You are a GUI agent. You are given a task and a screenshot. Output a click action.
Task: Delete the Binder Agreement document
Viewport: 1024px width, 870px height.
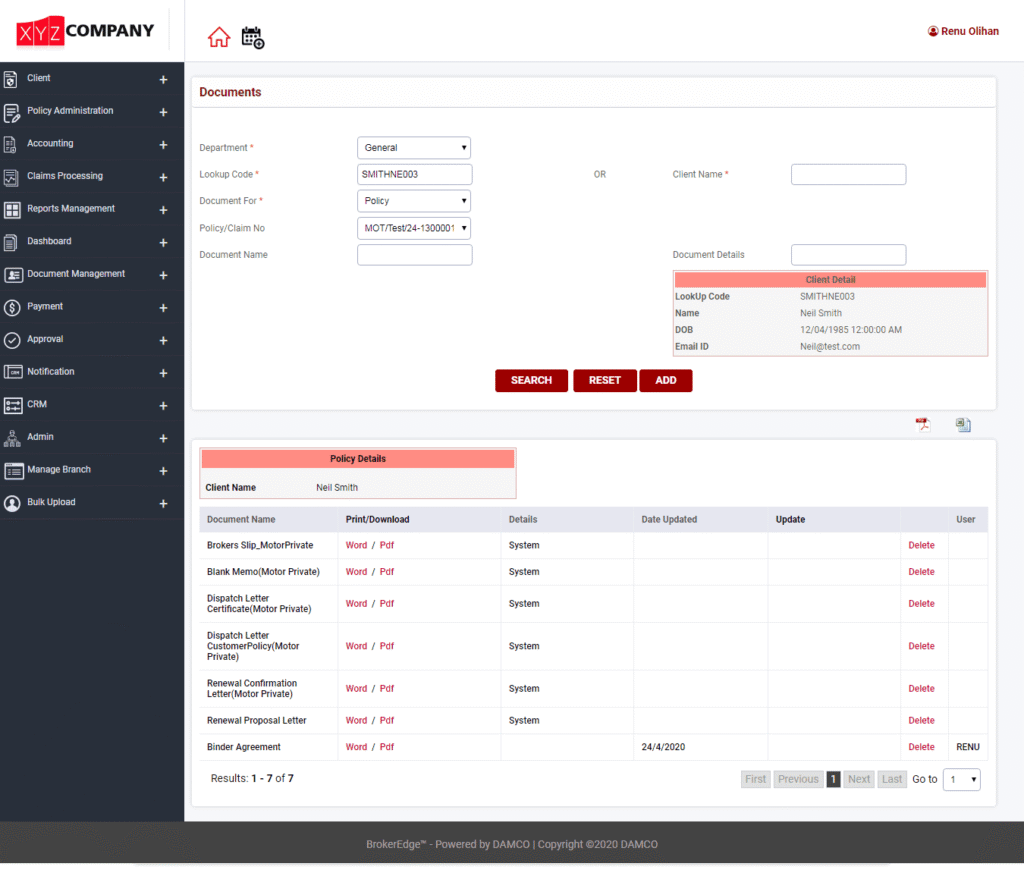pos(921,747)
